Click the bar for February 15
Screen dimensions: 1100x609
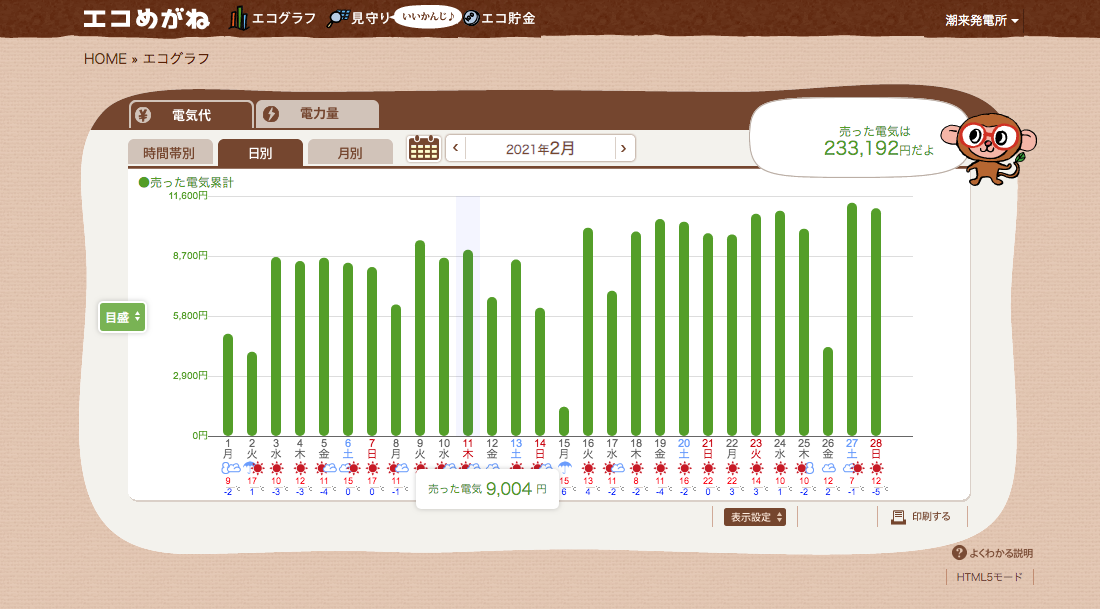564,421
